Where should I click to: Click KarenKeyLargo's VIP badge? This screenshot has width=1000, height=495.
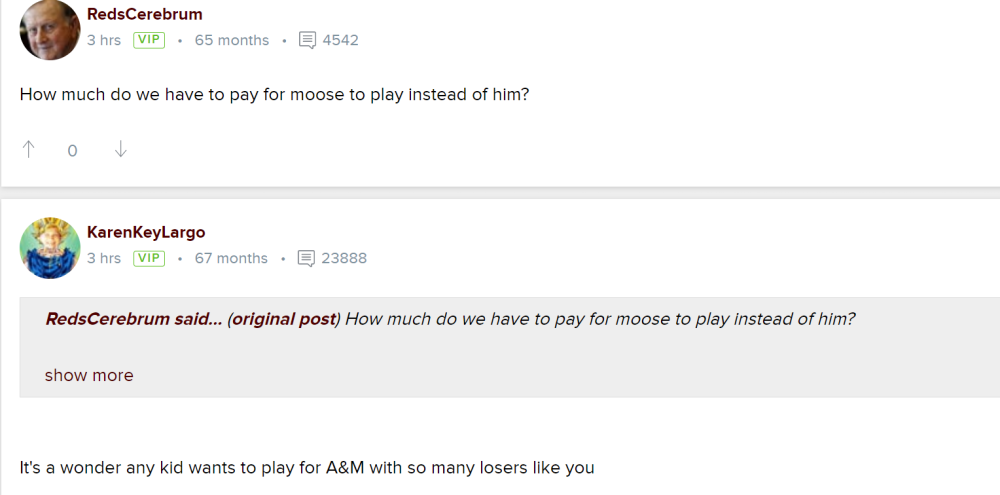[149, 258]
